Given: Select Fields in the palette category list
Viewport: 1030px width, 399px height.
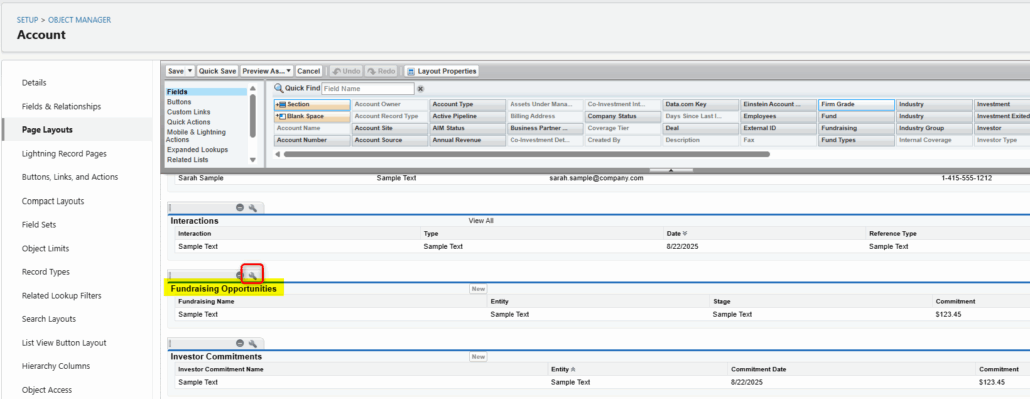Looking at the screenshot, I should tap(207, 92).
